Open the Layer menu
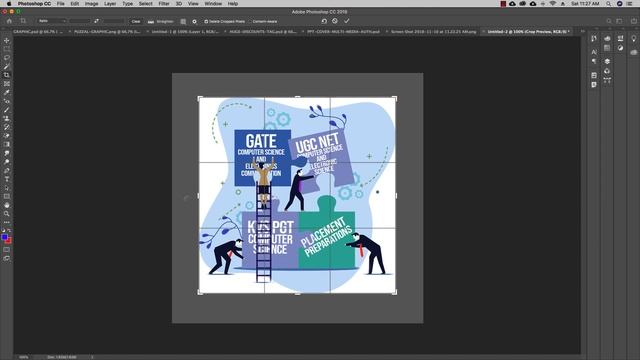The image size is (640, 360). 110,4
